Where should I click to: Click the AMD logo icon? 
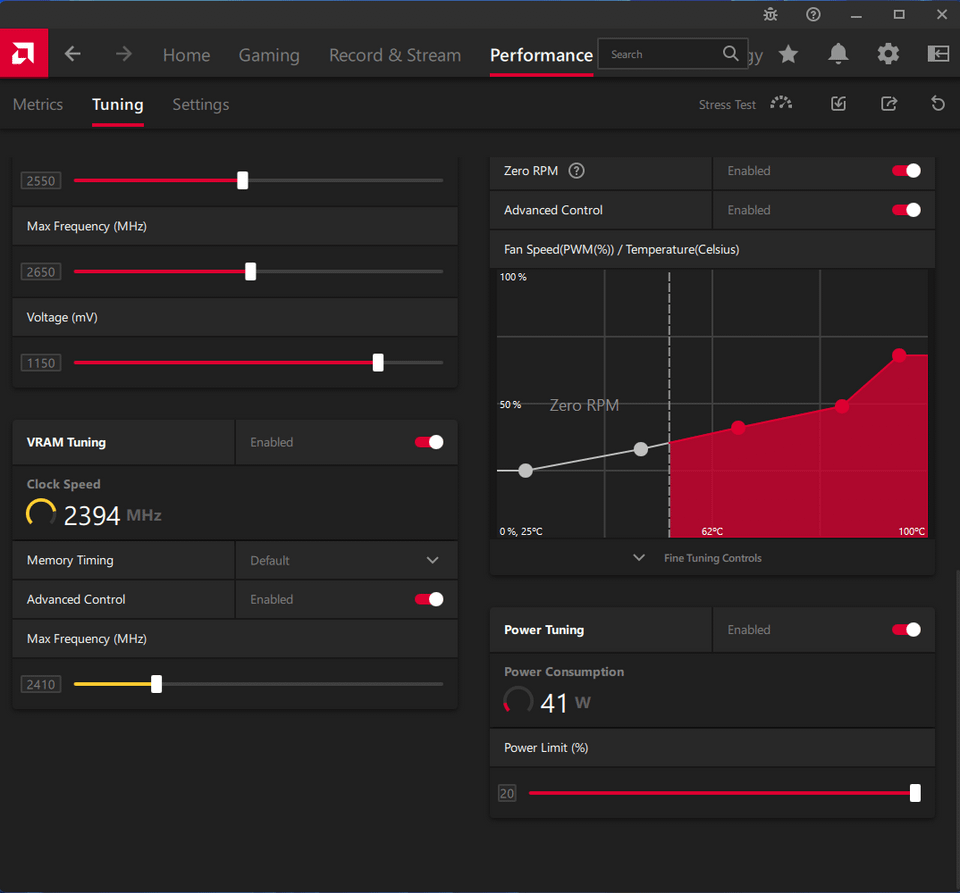(x=24, y=54)
